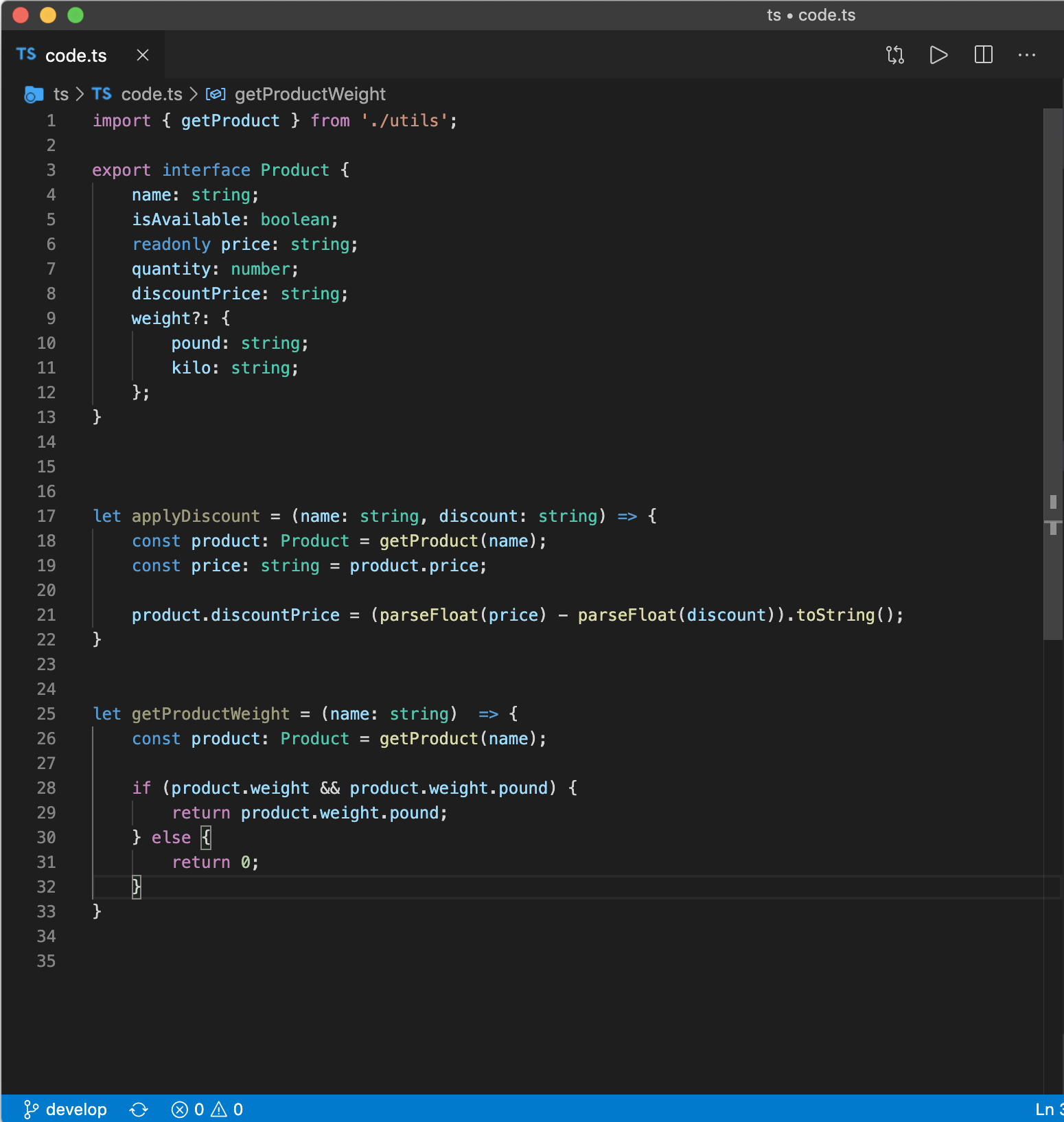Click the symbol icon before getProductWeight breadcrumb
1064x1122 pixels.
point(216,94)
